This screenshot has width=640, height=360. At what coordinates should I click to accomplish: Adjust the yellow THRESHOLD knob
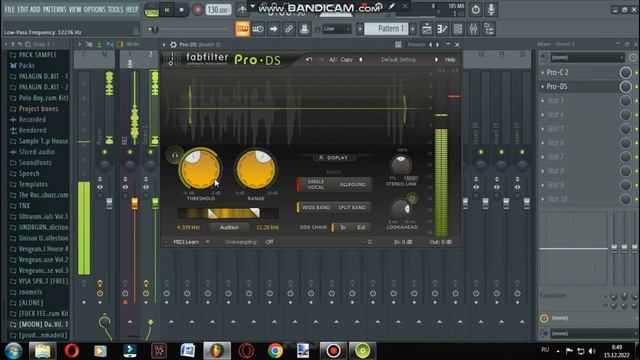[x=200, y=169]
